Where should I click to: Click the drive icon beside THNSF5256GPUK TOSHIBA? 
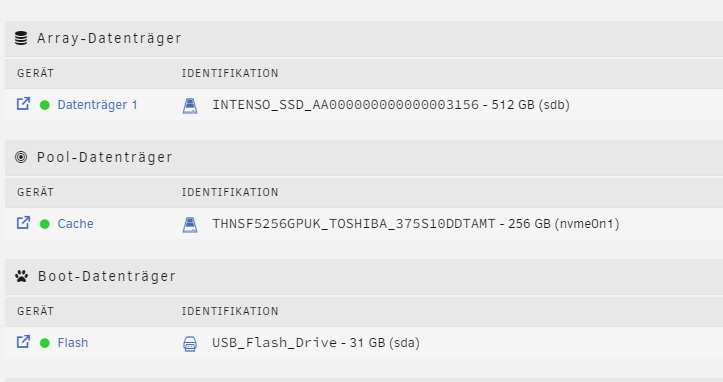pos(190,225)
